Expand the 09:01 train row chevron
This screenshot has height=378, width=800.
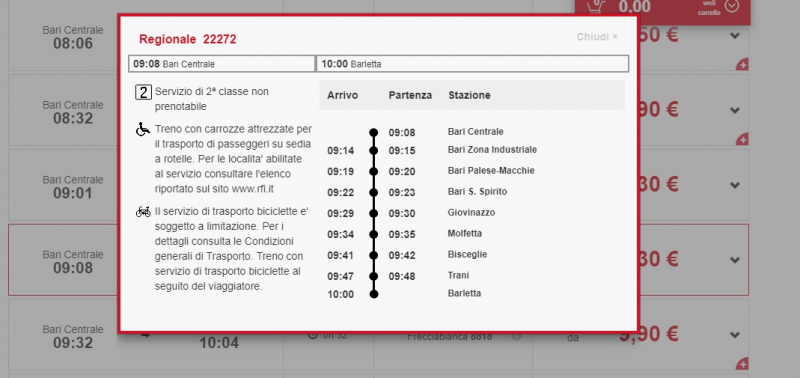point(735,185)
